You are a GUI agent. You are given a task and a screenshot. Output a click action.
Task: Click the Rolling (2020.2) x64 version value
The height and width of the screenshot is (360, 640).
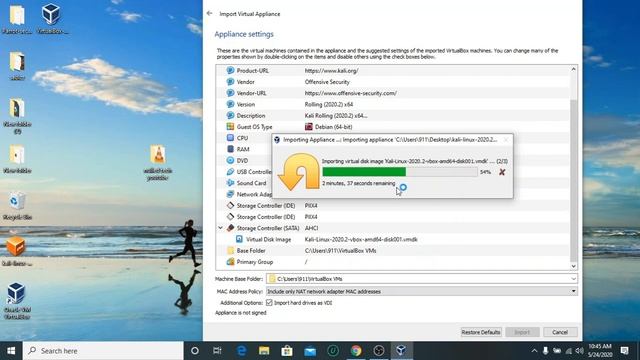click(329, 104)
